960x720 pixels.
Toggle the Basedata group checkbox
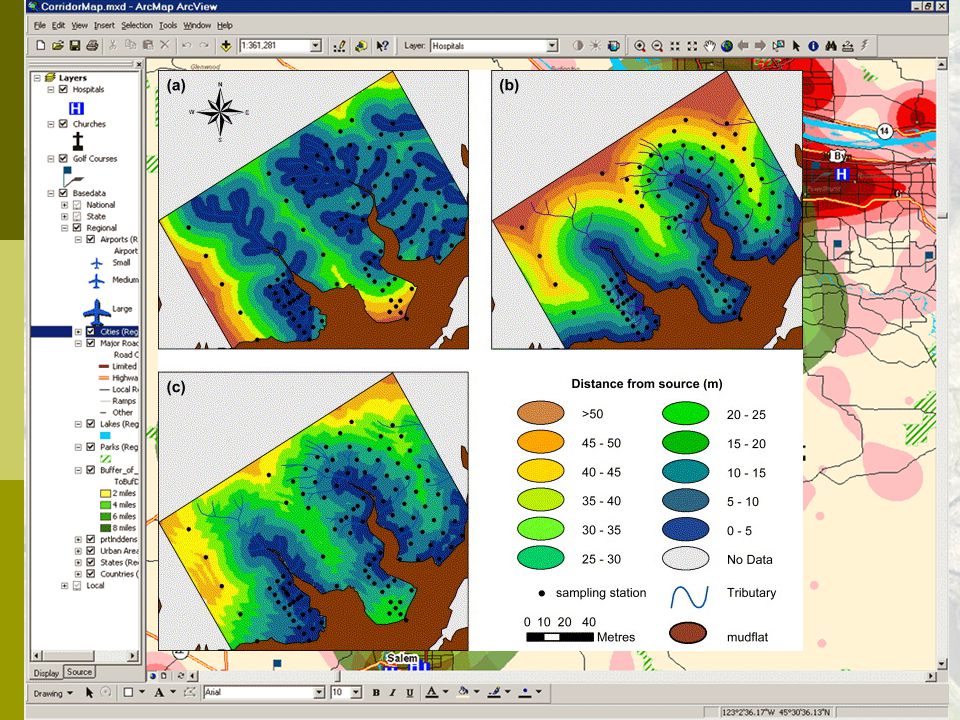63,193
